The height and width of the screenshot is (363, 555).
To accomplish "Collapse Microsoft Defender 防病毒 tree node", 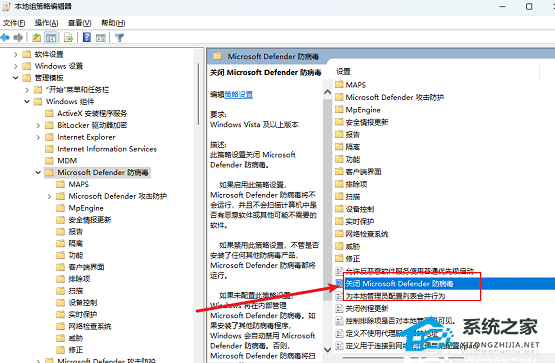I will click(38, 172).
